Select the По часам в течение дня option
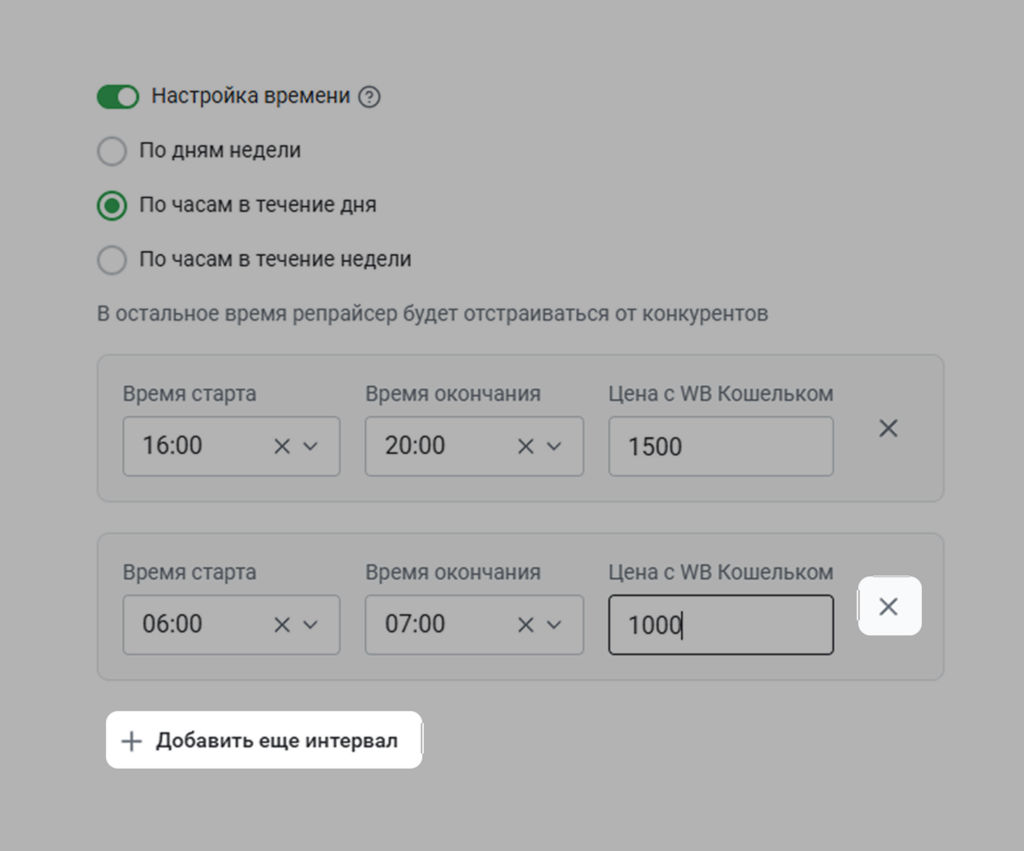This screenshot has height=851, width=1024. (x=111, y=205)
